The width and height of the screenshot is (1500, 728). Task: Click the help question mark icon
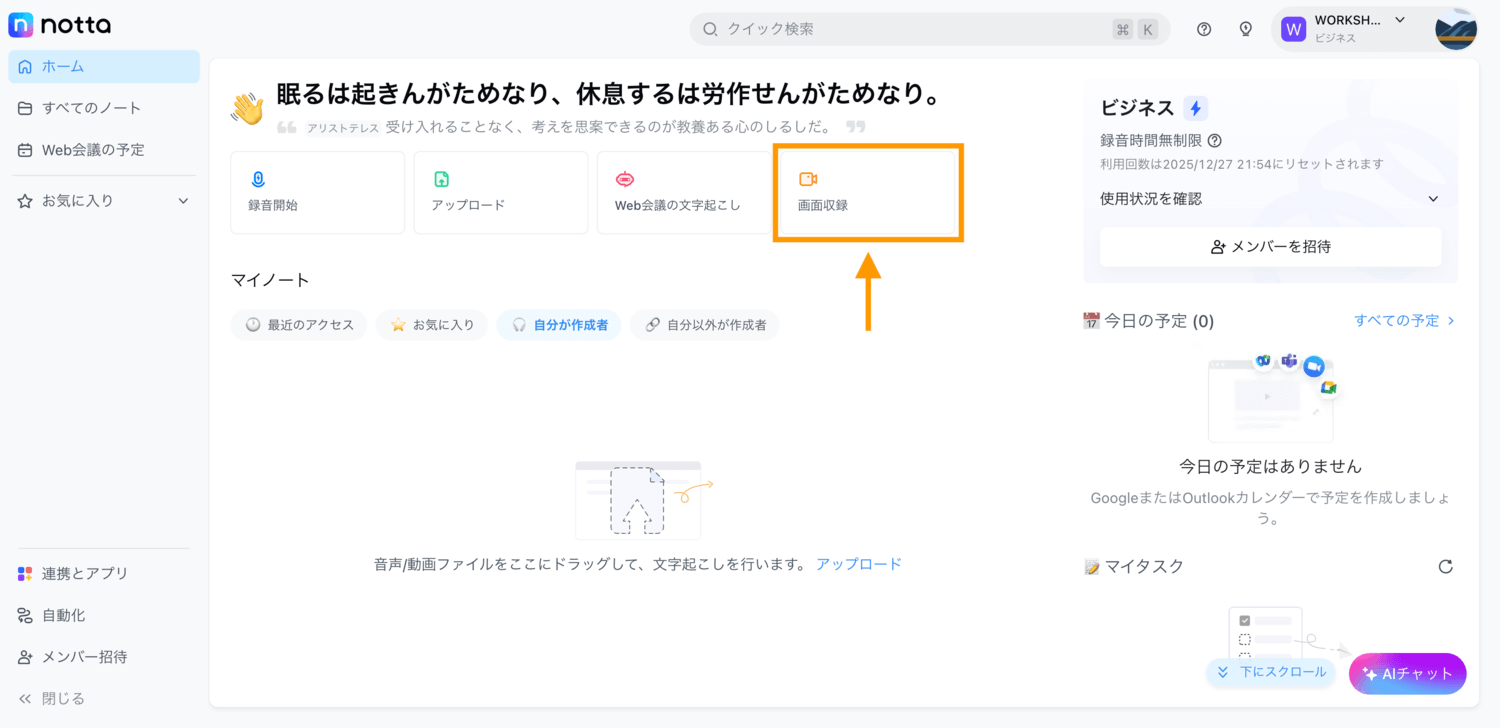pyautogui.click(x=1204, y=29)
